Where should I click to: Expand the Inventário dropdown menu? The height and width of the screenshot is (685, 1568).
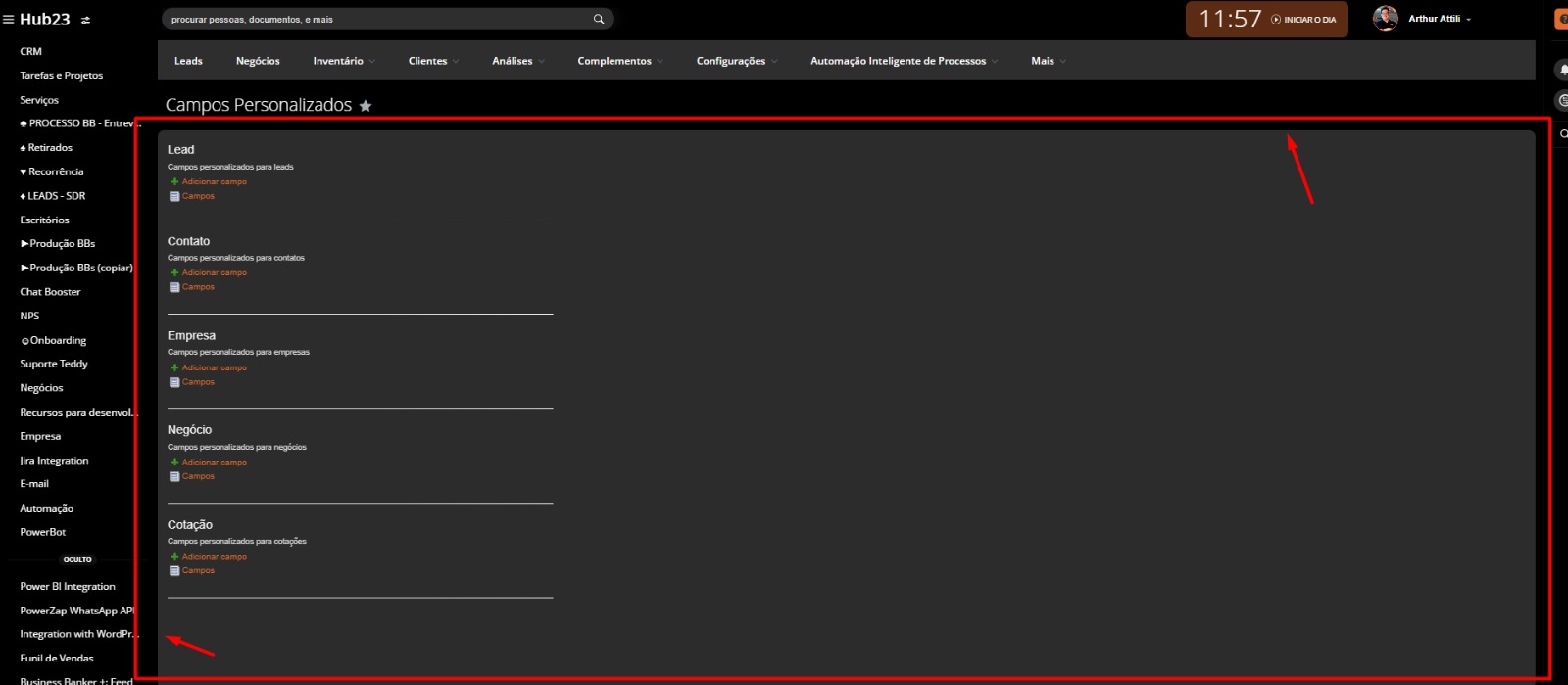[x=343, y=61]
